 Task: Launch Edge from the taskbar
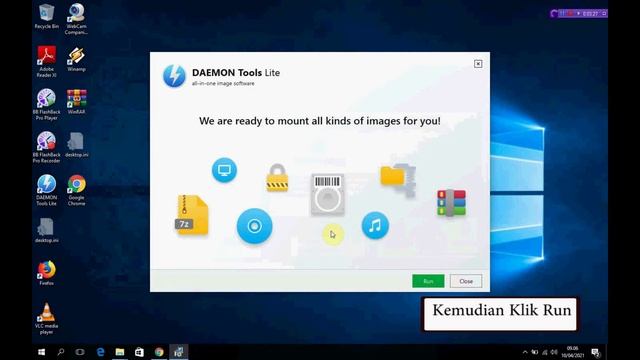click(100, 352)
